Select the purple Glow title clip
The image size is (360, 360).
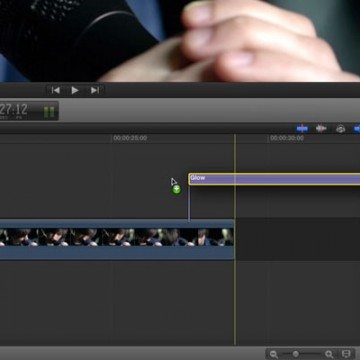click(x=274, y=179)
